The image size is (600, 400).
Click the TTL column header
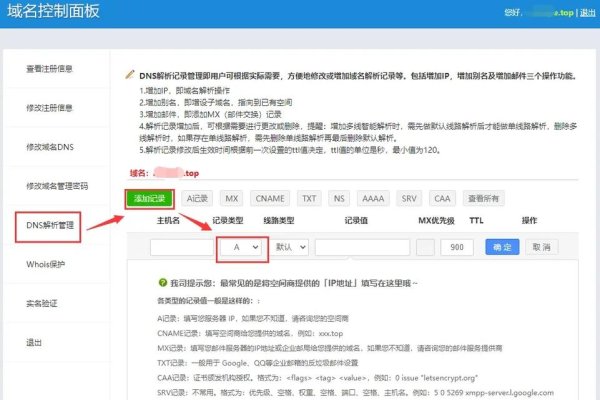click(476, 220)
